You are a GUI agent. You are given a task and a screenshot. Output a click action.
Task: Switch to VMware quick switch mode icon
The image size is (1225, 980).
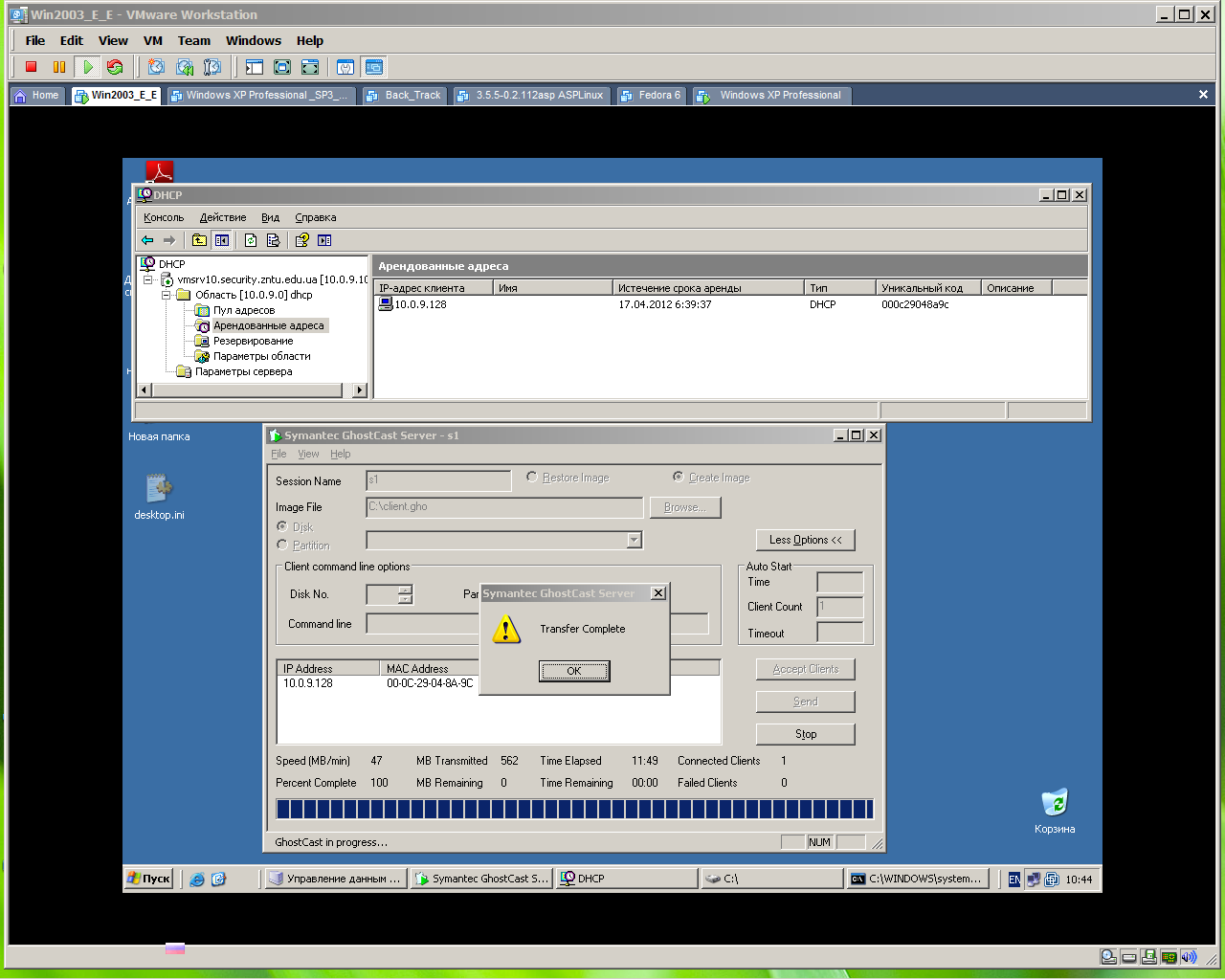point(310,67)
